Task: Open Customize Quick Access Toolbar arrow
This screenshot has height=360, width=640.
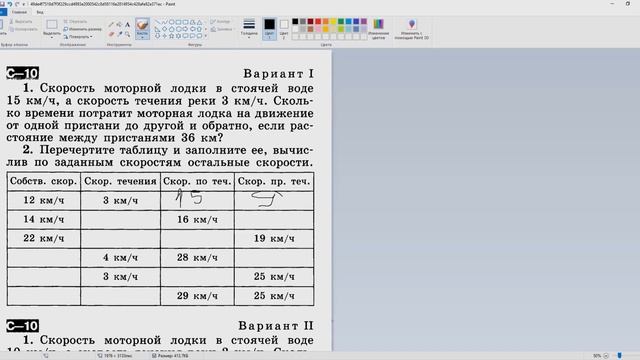Action: click(x=24, y=4)
